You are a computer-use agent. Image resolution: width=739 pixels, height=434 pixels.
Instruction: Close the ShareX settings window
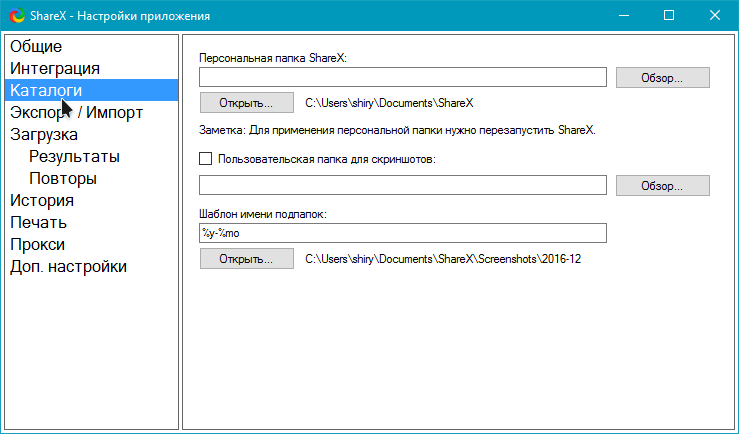[714, 16]
